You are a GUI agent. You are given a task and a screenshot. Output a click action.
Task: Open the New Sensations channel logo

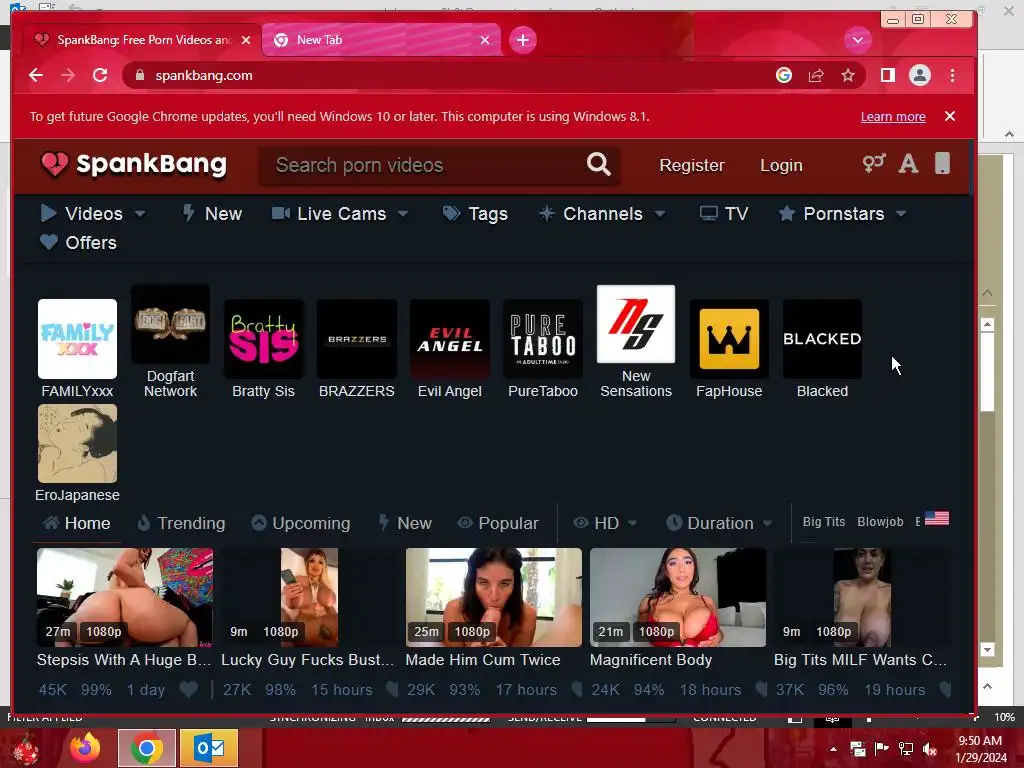coord(635,324)
